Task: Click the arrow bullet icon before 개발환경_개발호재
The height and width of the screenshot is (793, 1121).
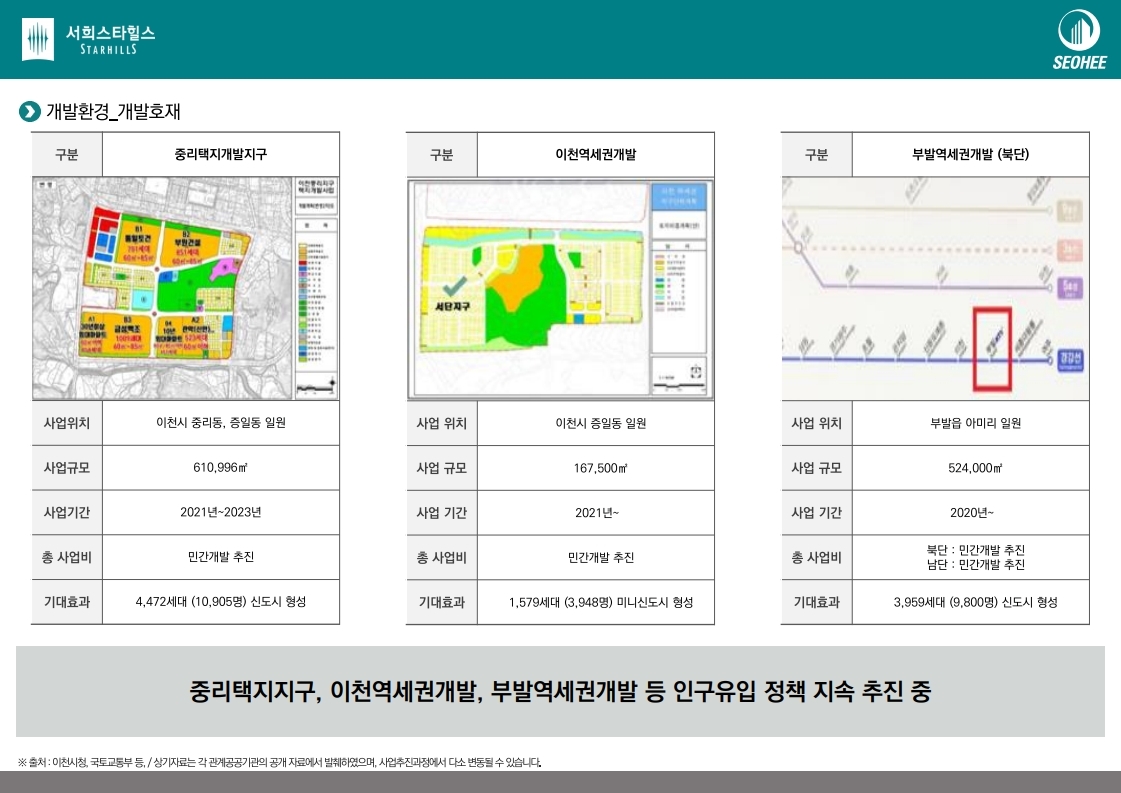Action: [29, 112]
